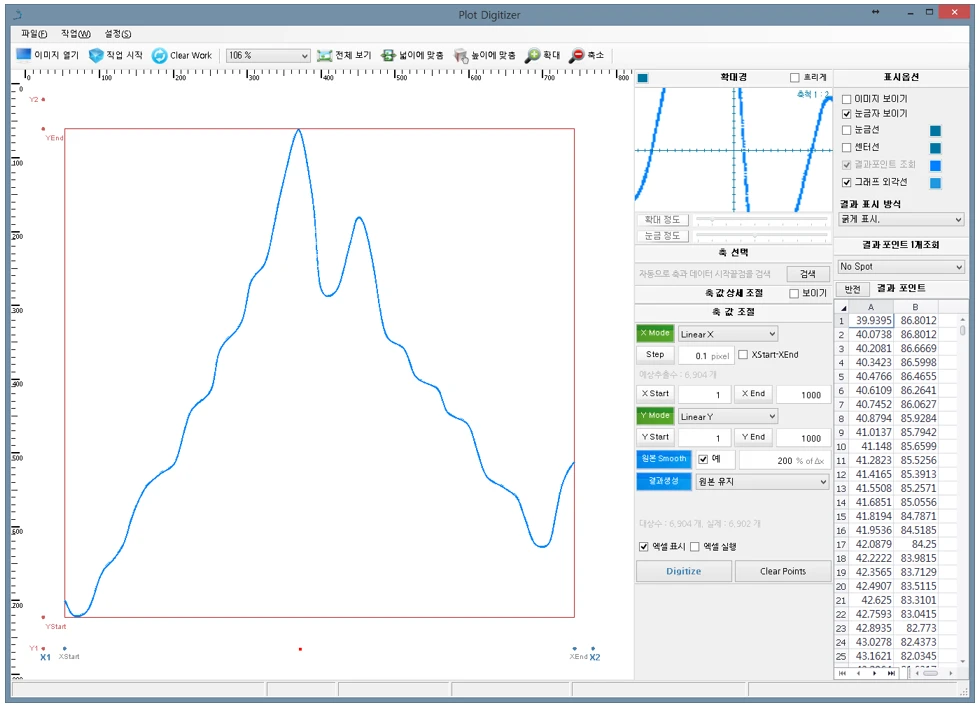Toggle 예 smooth checkbox
Image resolution: width=979 pixels, height=708 pixels.
click(703, 460)
